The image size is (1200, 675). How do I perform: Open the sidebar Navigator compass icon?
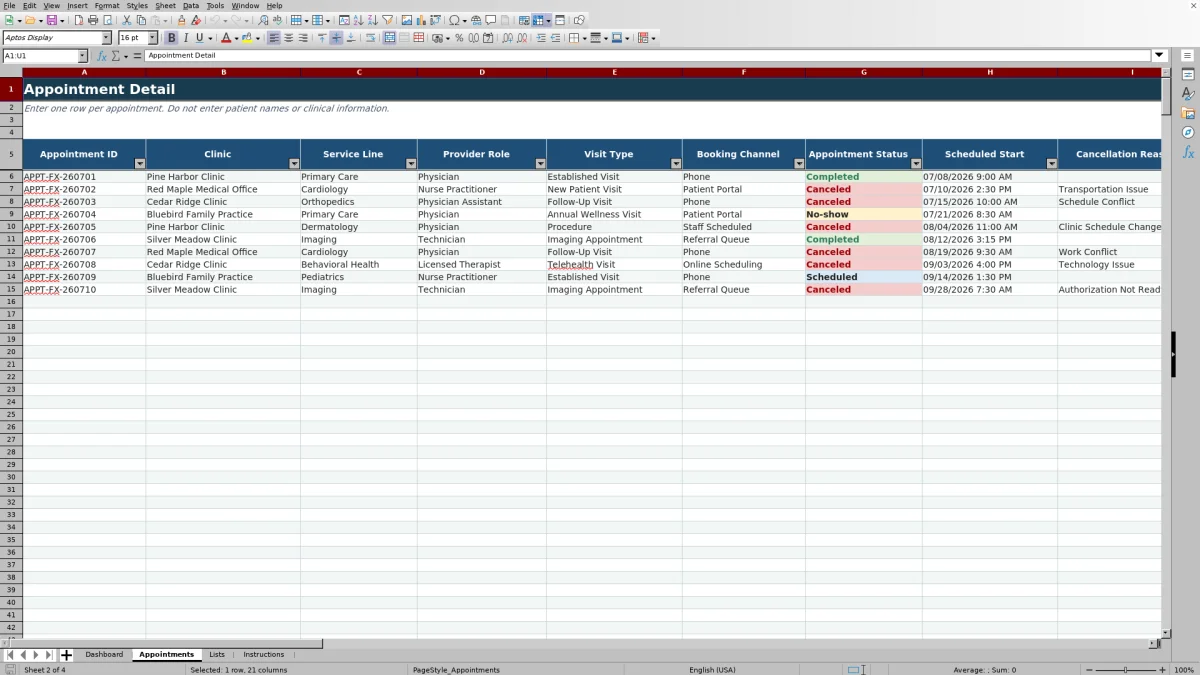click(x=1188, y=132)
